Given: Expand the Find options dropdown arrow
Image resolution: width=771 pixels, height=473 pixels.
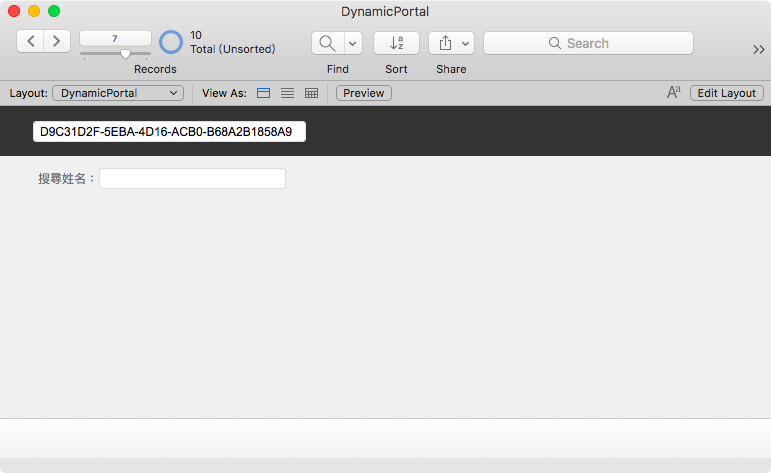Looking at the screenshot, I should point(353,43).
